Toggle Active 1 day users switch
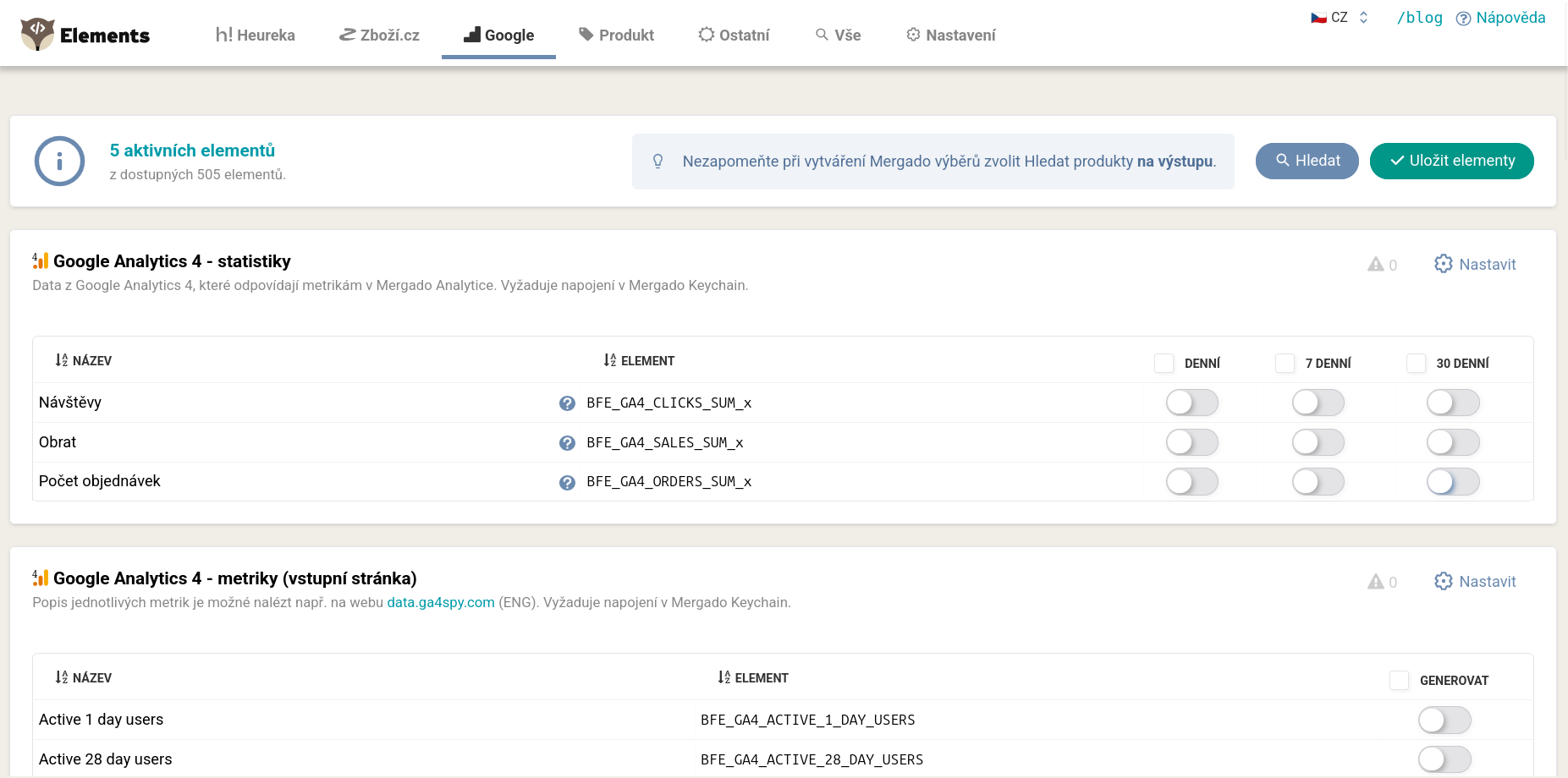Screen dimensions: 1568x778 point(1444,720)
